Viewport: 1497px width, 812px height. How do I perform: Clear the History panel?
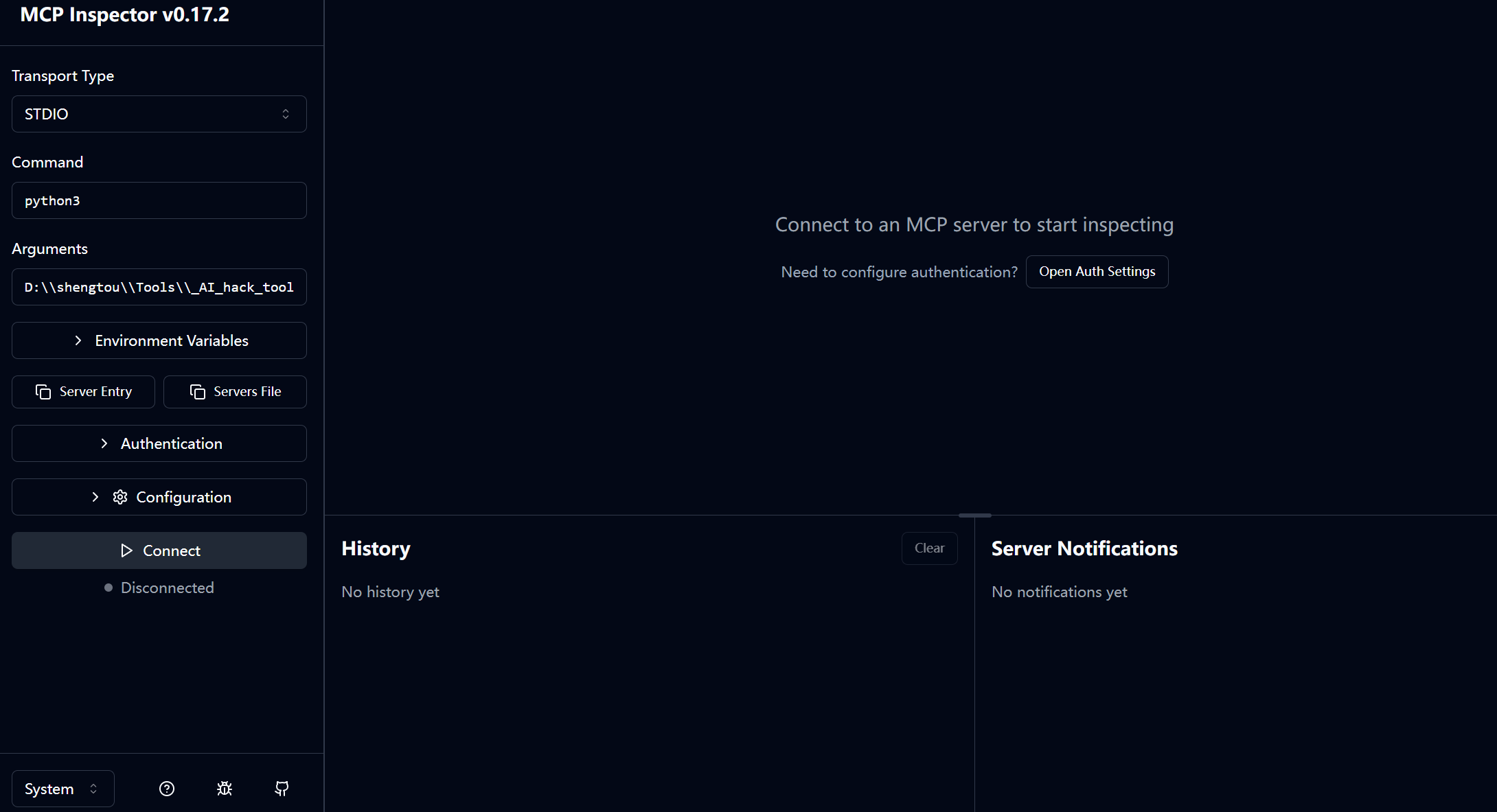[x=929, y=548]
